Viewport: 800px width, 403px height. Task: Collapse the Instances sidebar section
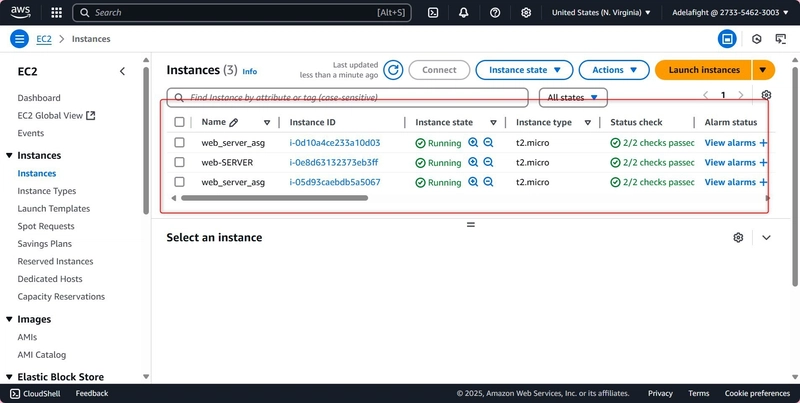tap(9, 156)
